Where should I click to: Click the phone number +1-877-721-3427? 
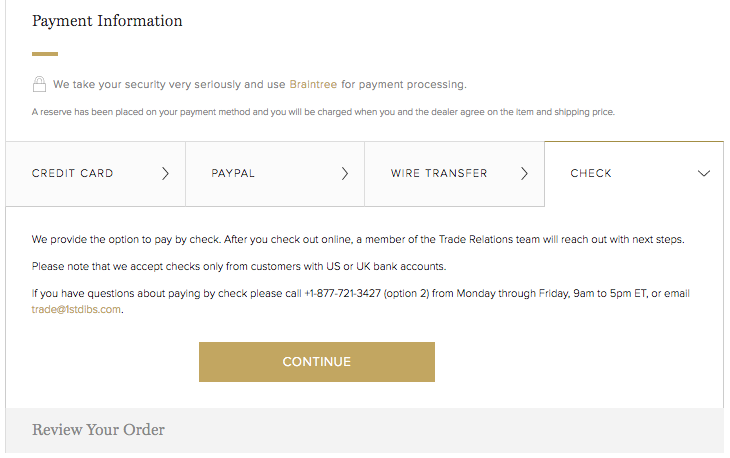[x=342, y=293]
